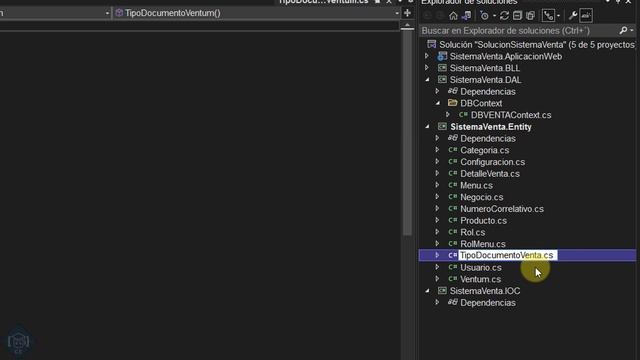
Task: Click the Configuracion.cs file name
Action: [x=492, y=162]
